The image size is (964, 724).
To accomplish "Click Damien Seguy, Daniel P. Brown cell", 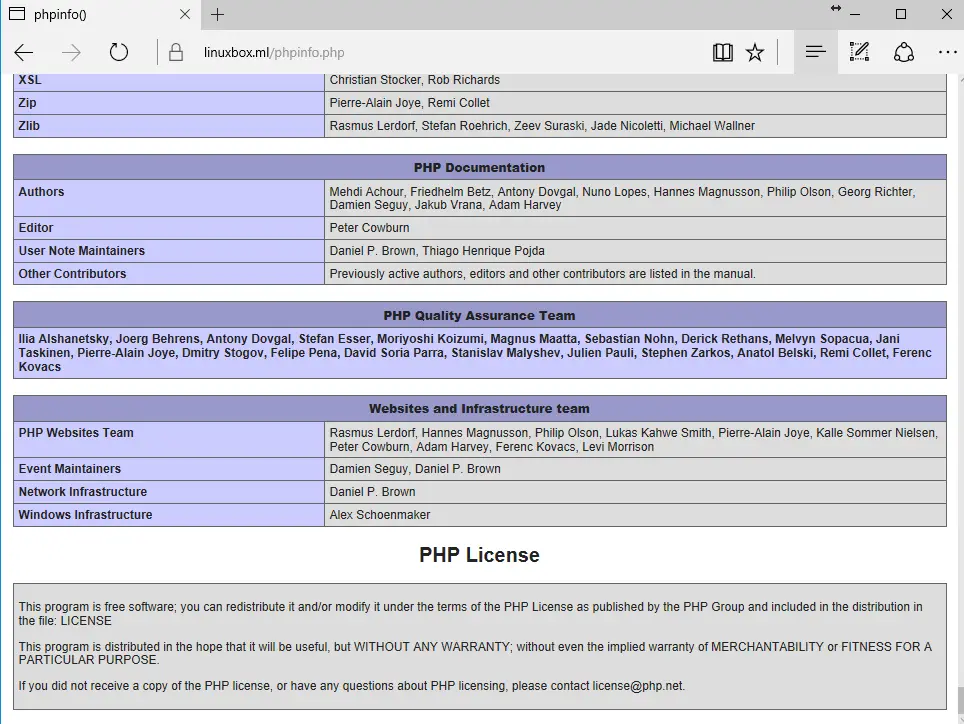I will tap(635, 469).
